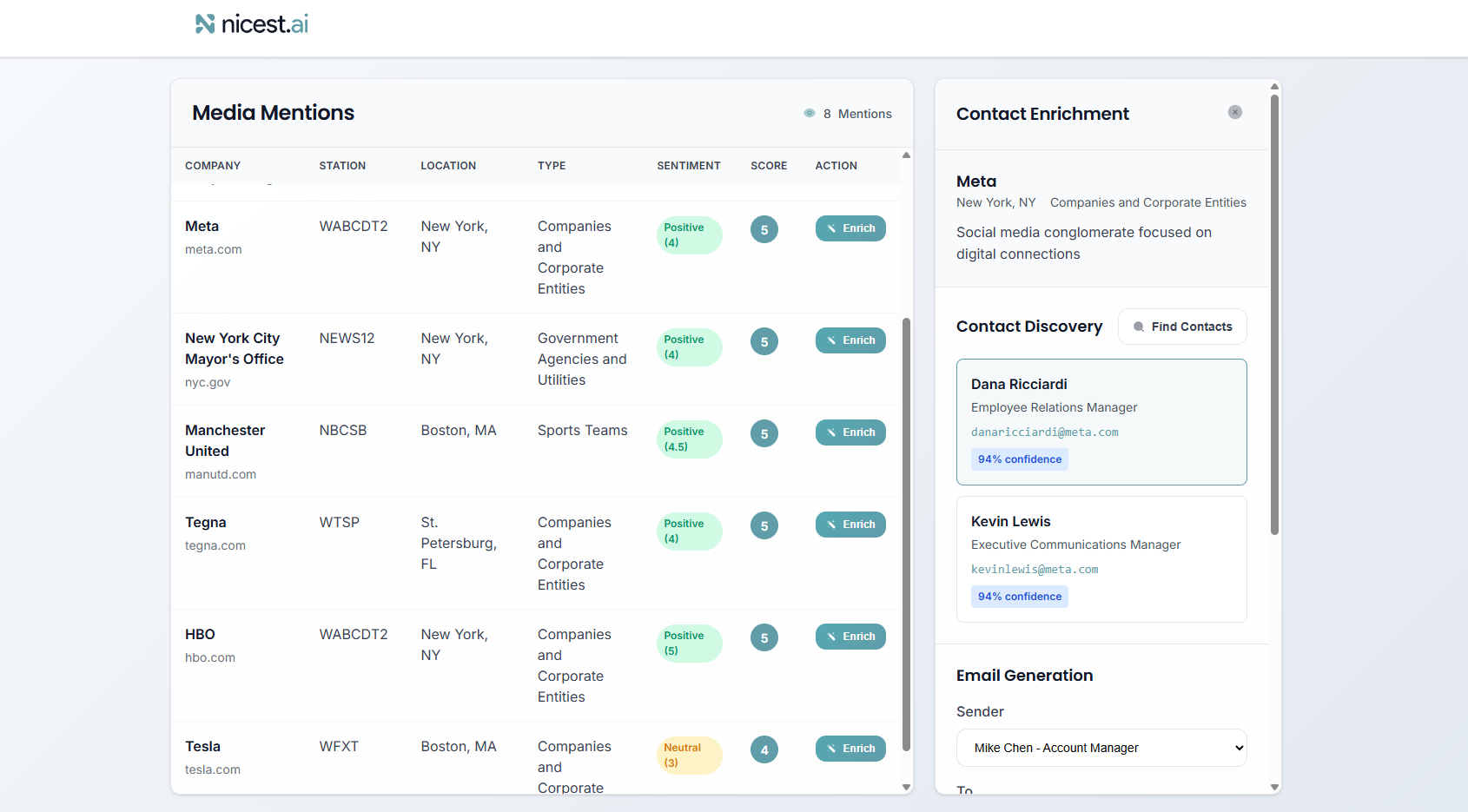Click the STATION column header
1468x812 pixels.
342,166
